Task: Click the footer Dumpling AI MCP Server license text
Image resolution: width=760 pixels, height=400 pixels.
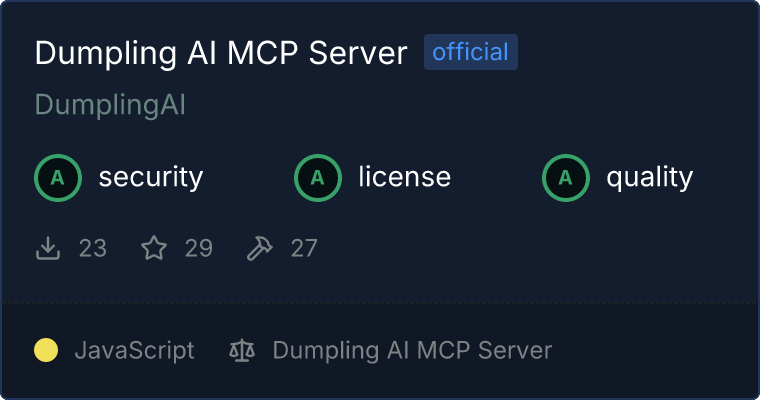Action: click(412, 351)
